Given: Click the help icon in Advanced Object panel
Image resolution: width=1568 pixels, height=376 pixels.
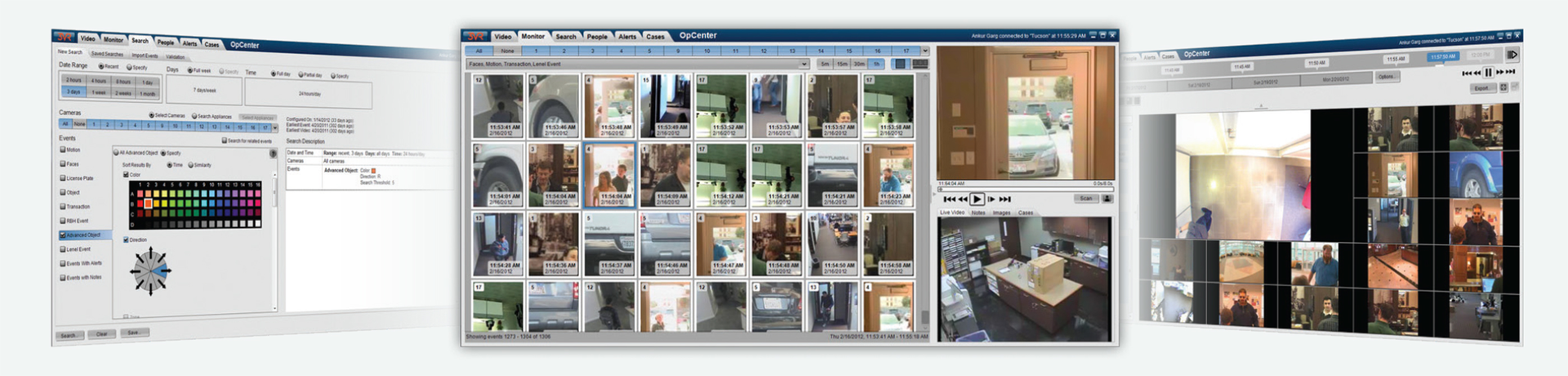Looking at the screenshot, I should pos(273,154).
